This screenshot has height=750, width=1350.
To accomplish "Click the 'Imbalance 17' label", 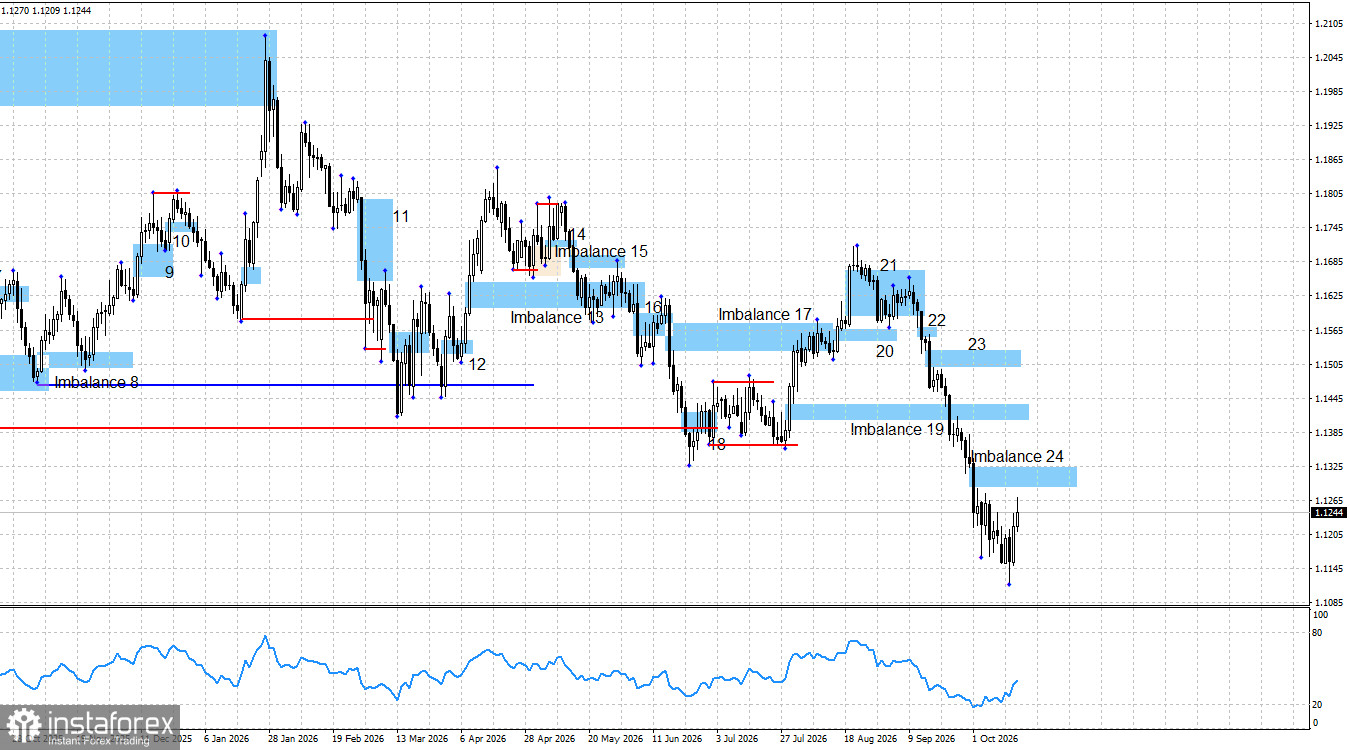I will tap(765, 314).
